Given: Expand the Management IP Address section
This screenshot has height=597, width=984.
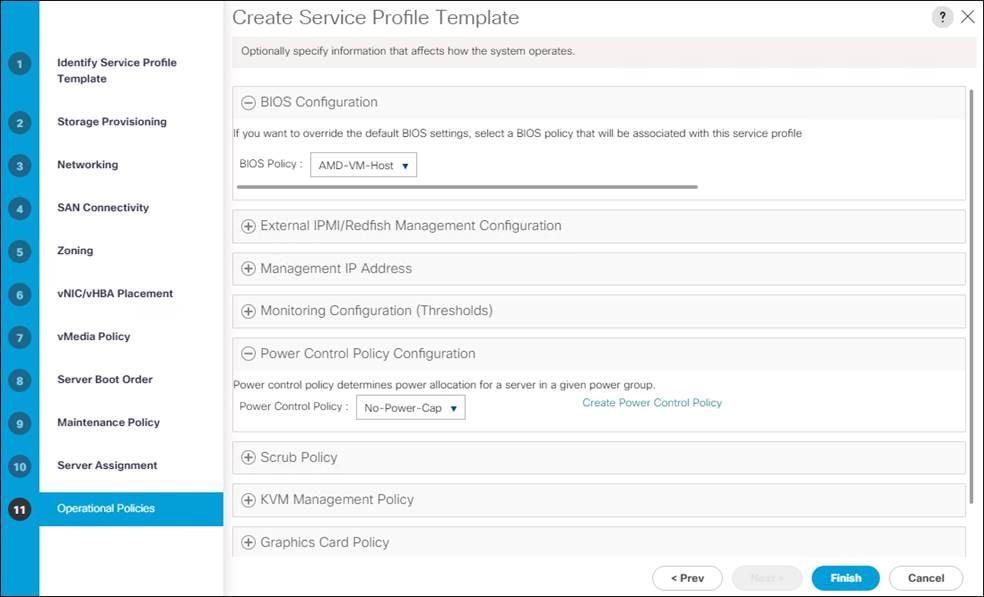Looking at the screenshot, I should click(x=249, y=269).
